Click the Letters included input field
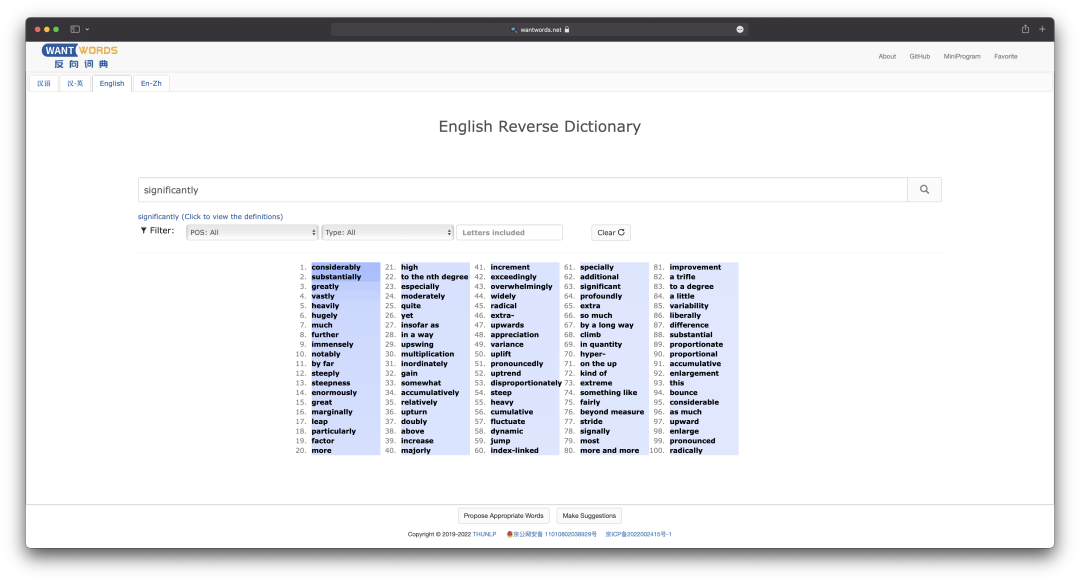The image size is (1080, 582). pyautogui.click(x=510, y=233)
